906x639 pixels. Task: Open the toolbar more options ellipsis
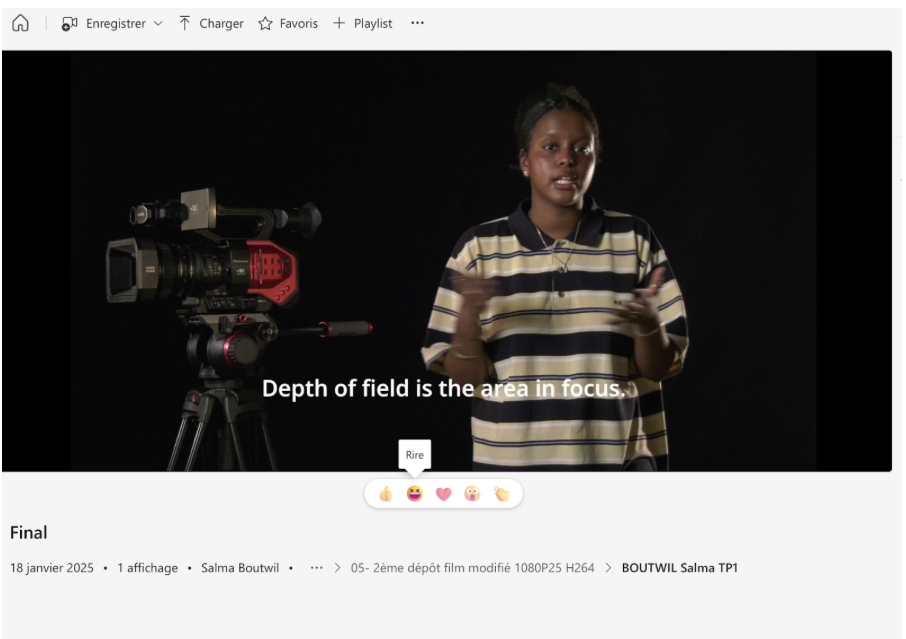click(417, 23)
